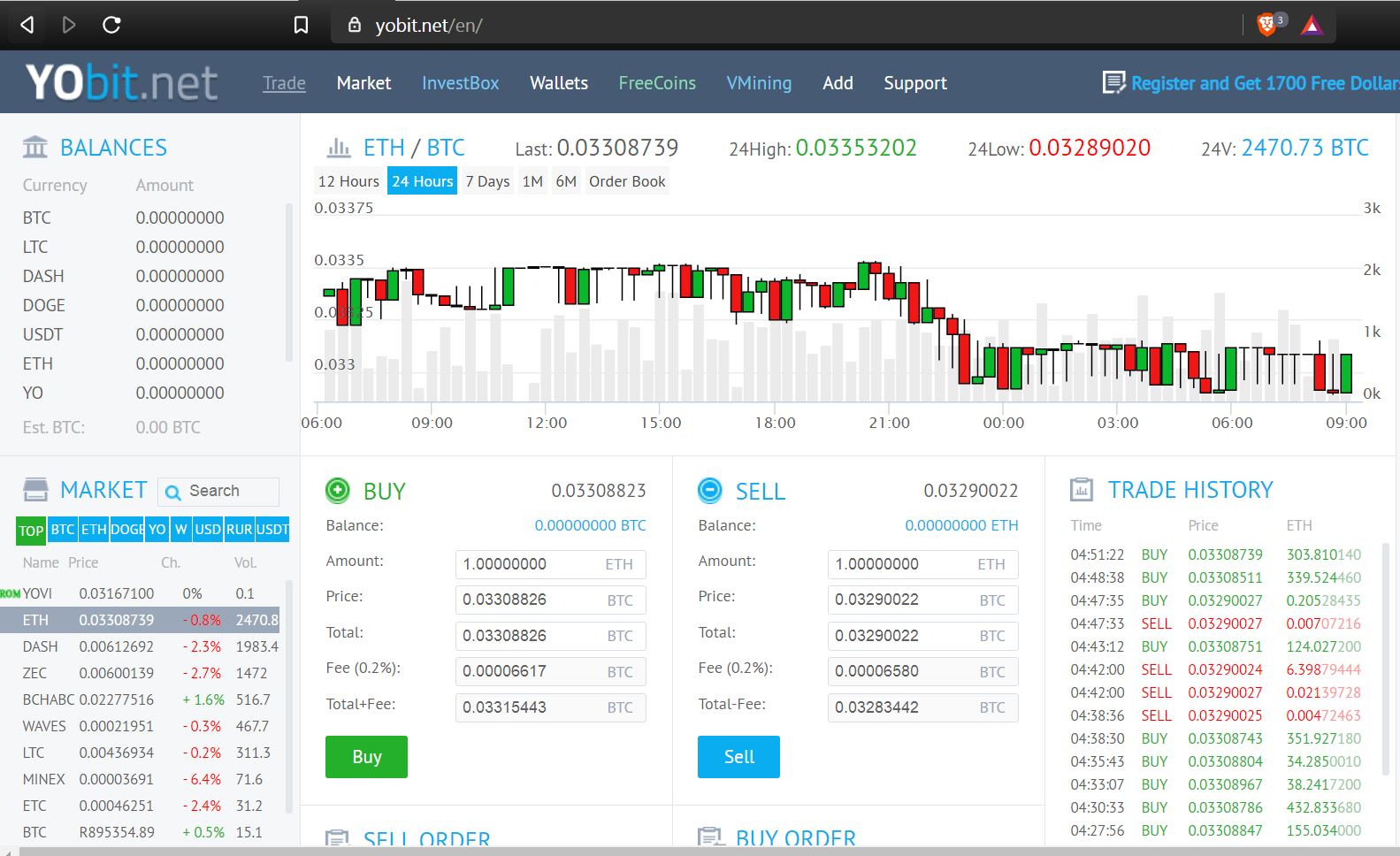Click the Balances bank building icon
This screenshot has width=1400, height=856.
pyautogui.click(x=35, y=147)
